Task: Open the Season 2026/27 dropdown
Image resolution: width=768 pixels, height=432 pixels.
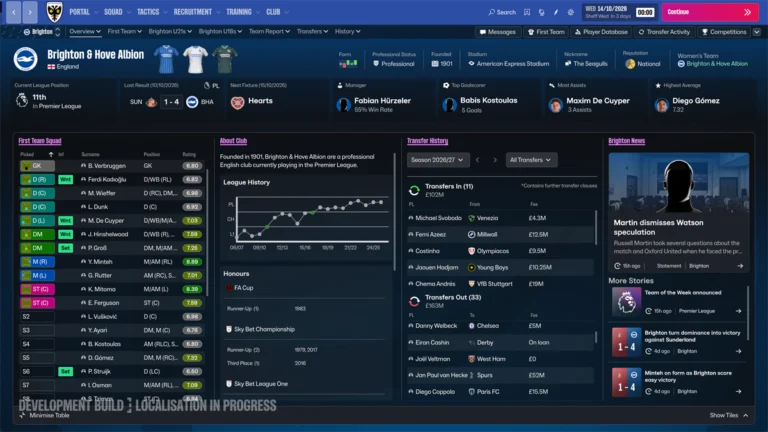Action: coord(437,160)
